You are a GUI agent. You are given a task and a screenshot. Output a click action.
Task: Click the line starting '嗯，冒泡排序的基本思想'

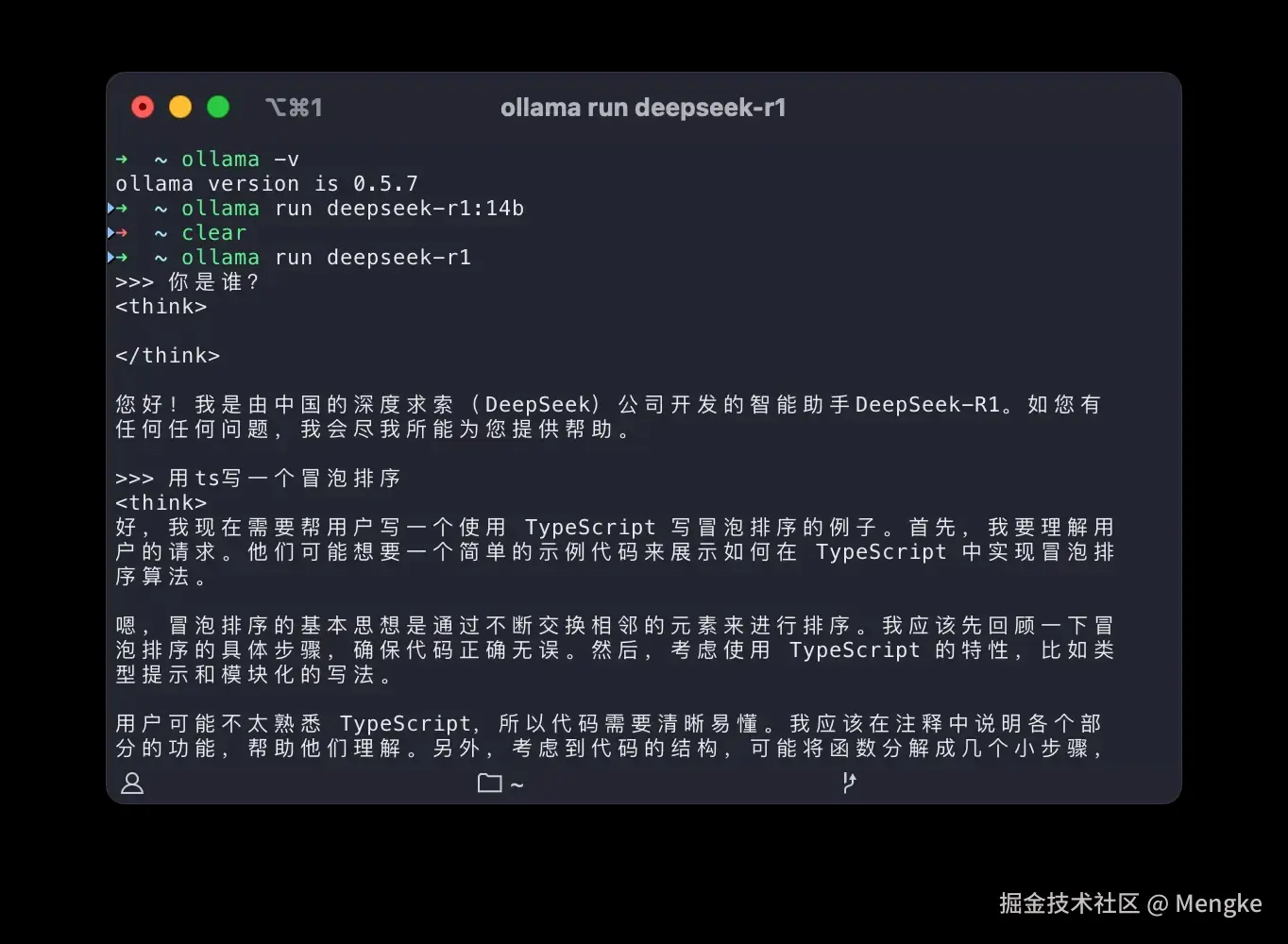click(x=615, y=626)
